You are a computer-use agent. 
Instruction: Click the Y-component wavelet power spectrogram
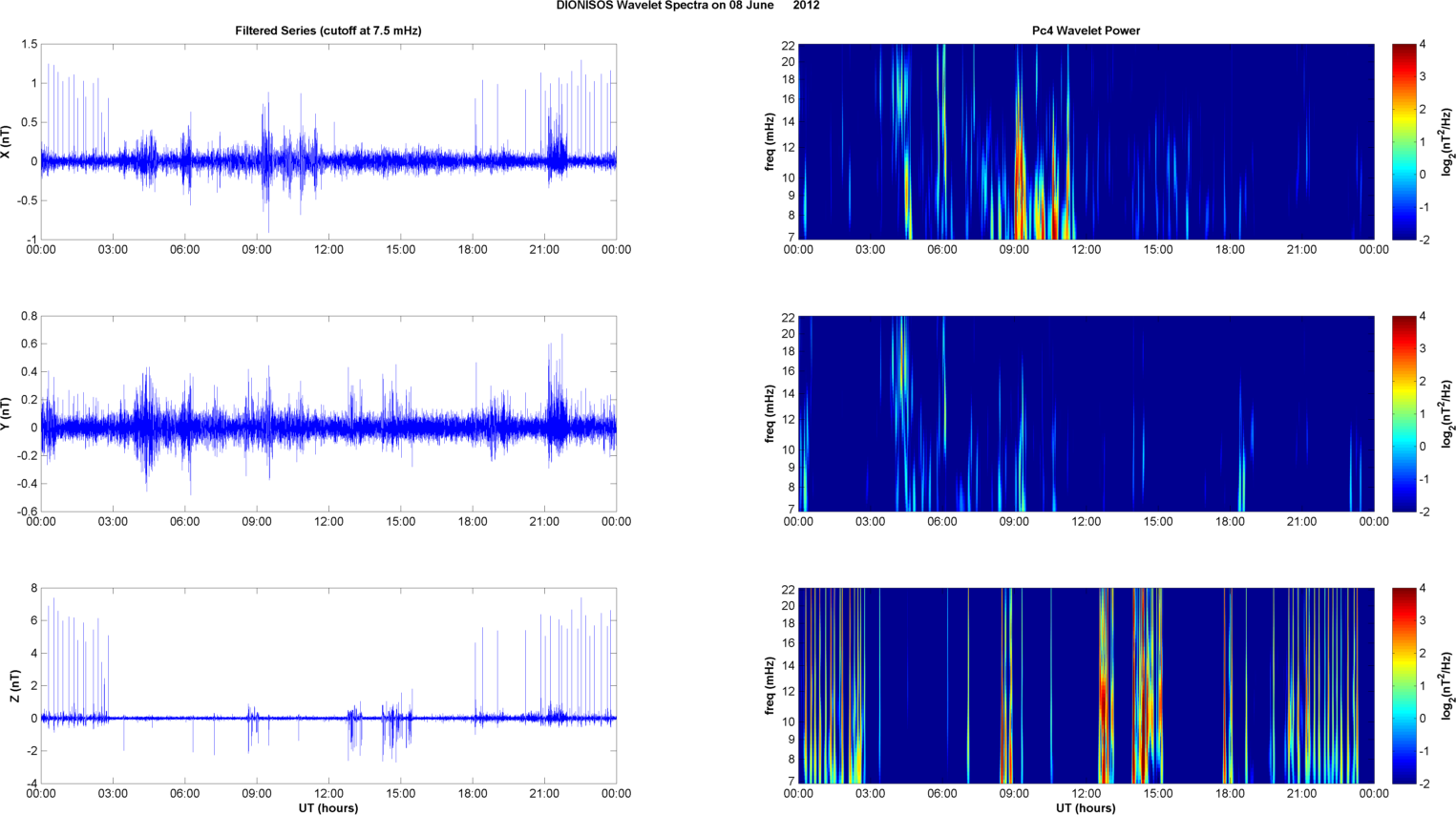click(1086, 413)
